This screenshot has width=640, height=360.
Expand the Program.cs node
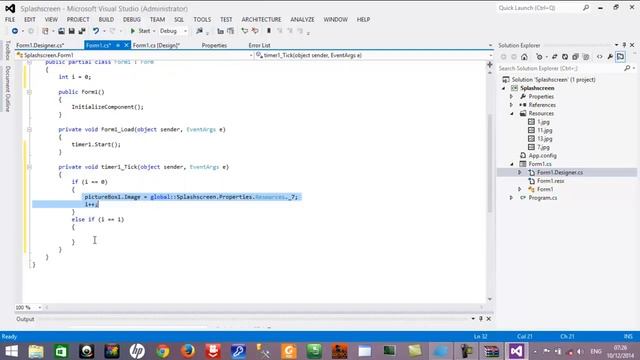(x=511, y=198)
